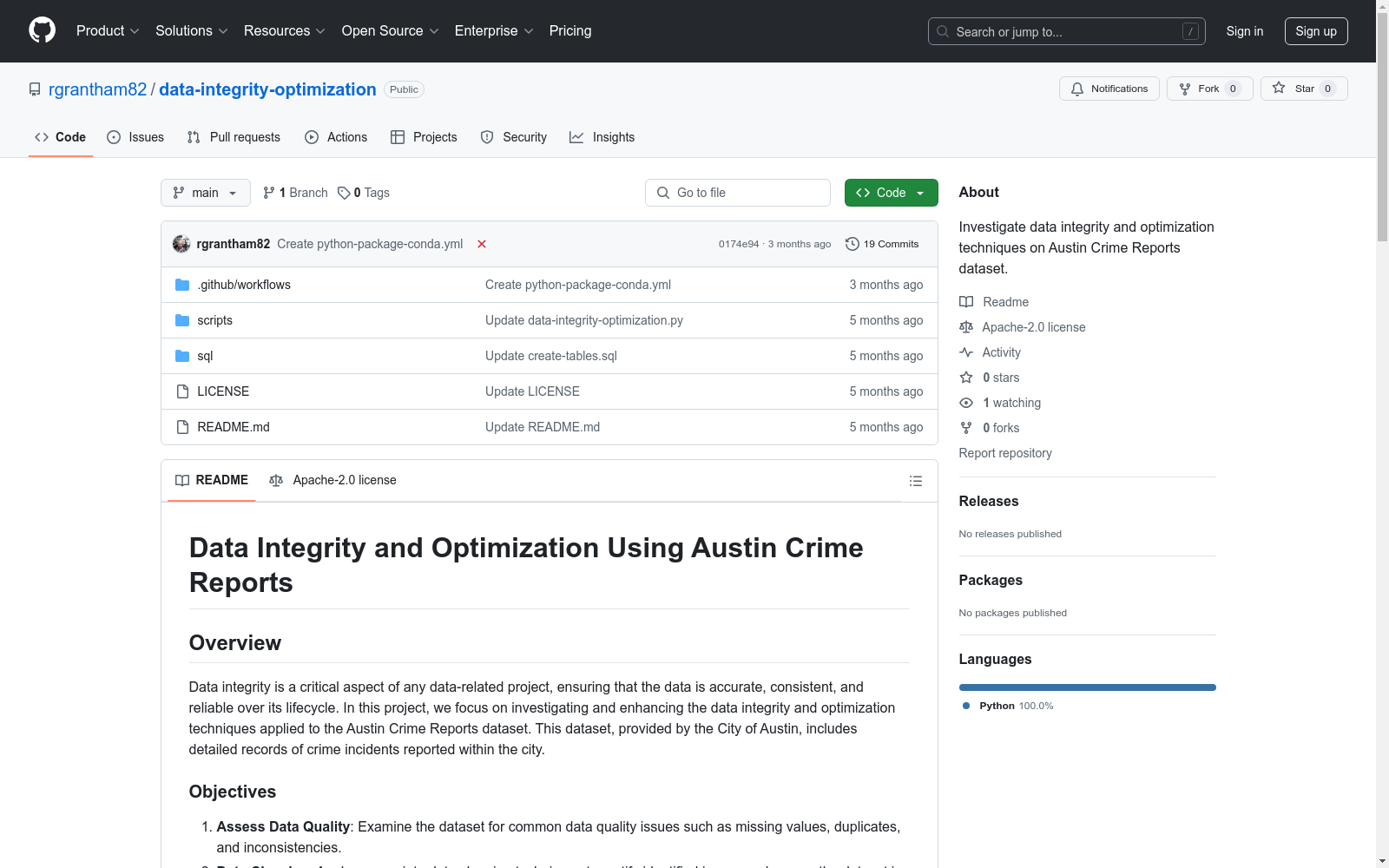Click the Releases heading link

click(x=989, y=501)
